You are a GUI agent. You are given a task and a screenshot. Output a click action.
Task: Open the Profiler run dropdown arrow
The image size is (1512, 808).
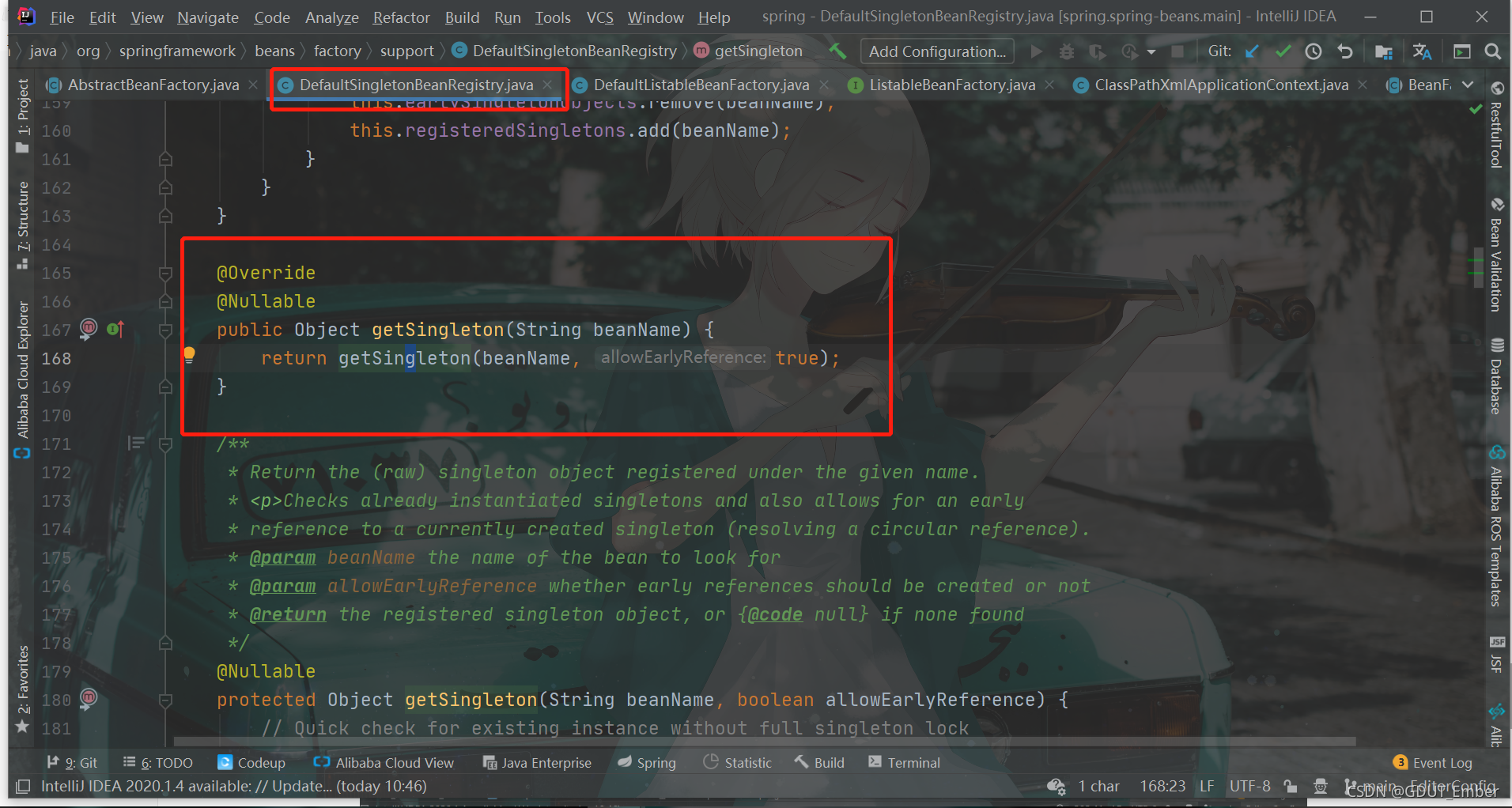(x=1151, y=51)
